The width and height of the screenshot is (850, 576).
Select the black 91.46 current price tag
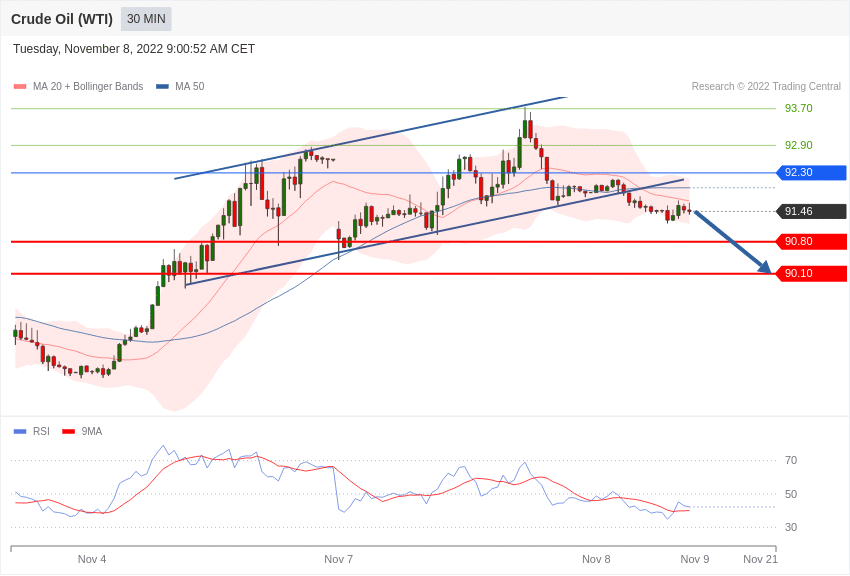(811, 211)
